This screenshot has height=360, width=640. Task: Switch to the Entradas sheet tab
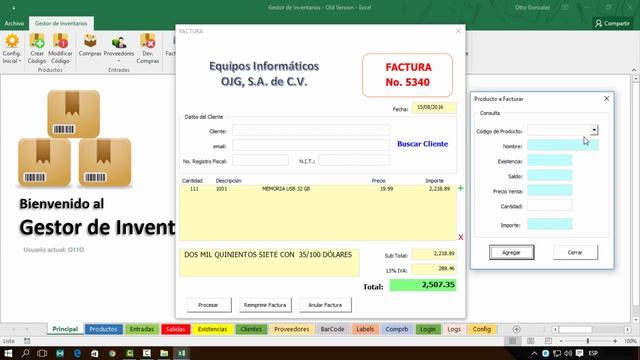click(x=142, y=329)
